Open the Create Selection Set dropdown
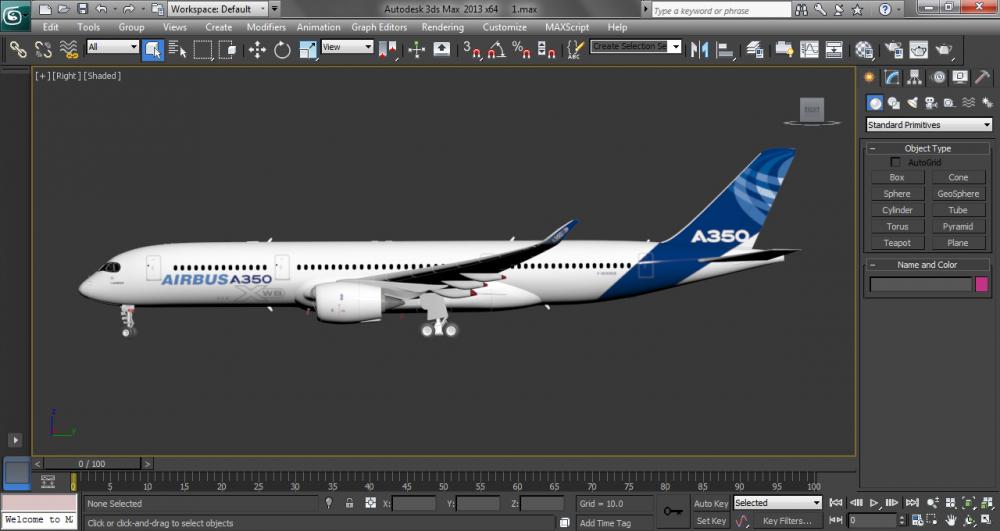The height and width of the screenshot is (531, 1000). click(x=636, y=47)
